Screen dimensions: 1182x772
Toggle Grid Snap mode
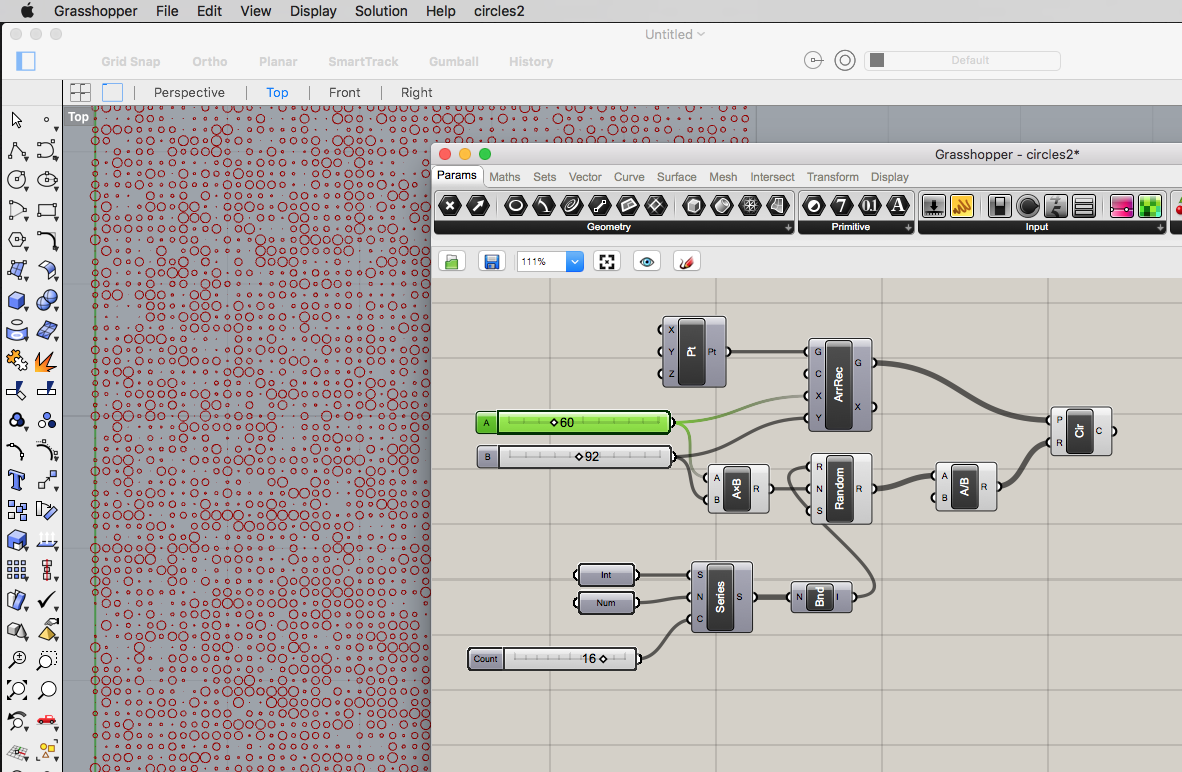pos(130,61)
